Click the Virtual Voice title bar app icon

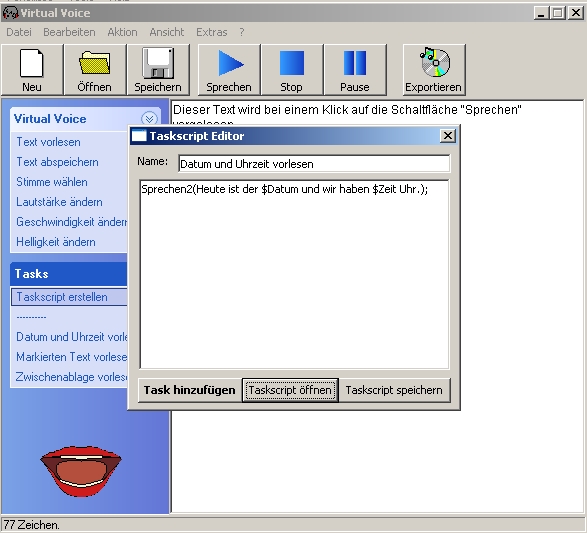coord(10,13)
